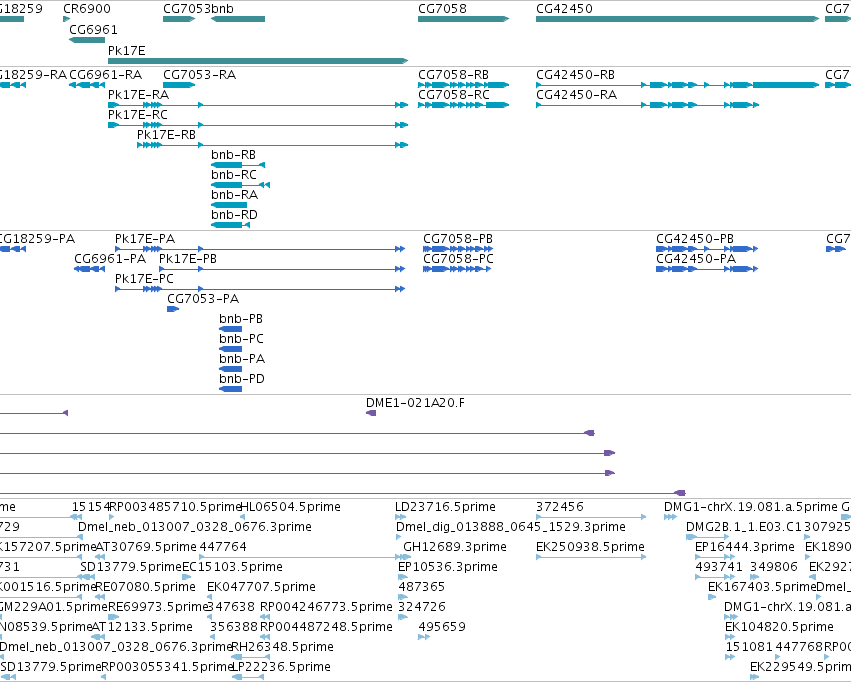Open the EC15103.5prime EST label

click(x=232, y=567)
